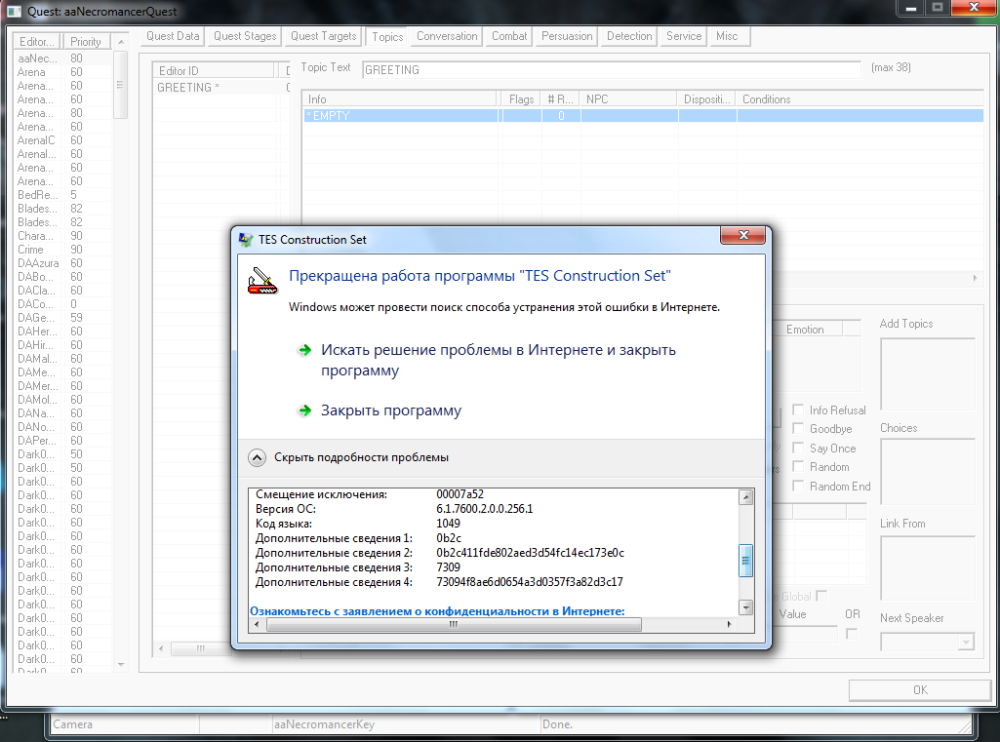Click the details vertical scrollbar thumb
1000x742 pixels.
pos(746,560)
